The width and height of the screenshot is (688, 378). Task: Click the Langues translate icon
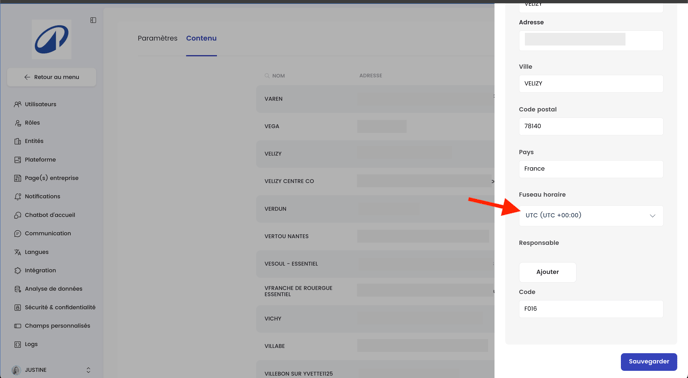[17, 252]
